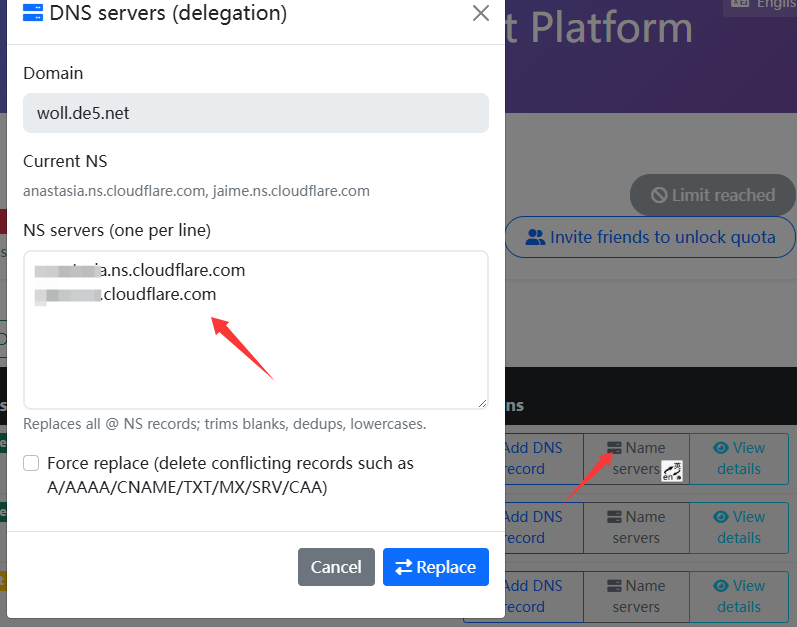Click the translate icon beside first Name servers

[x=672, y=471]
